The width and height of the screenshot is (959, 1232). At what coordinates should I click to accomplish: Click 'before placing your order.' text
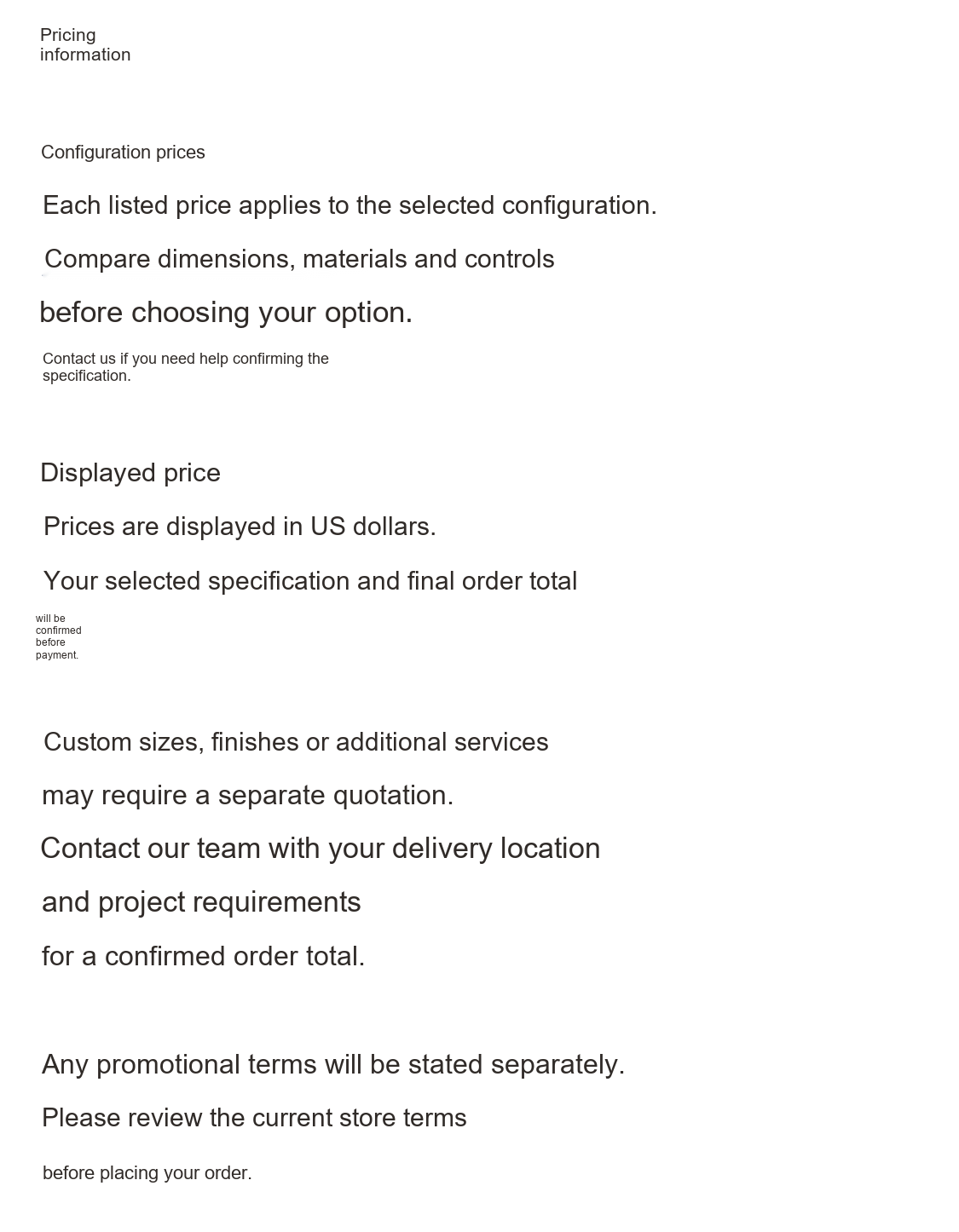147,1173
